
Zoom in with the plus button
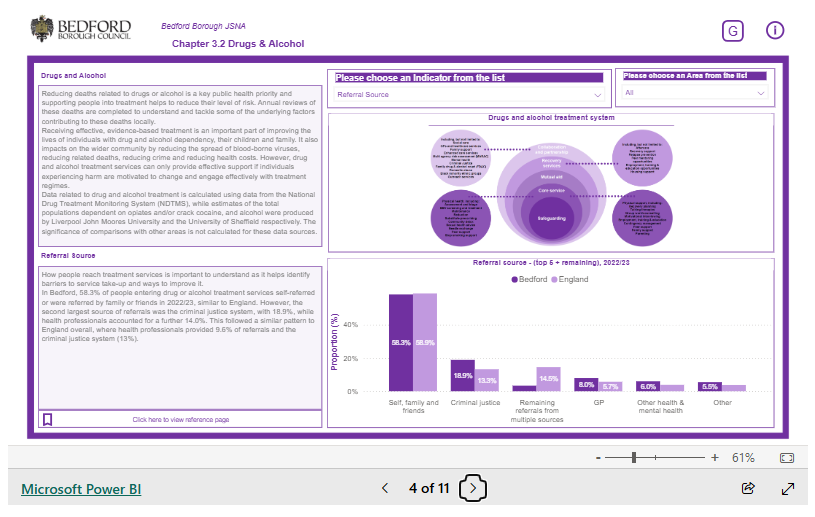715,458
